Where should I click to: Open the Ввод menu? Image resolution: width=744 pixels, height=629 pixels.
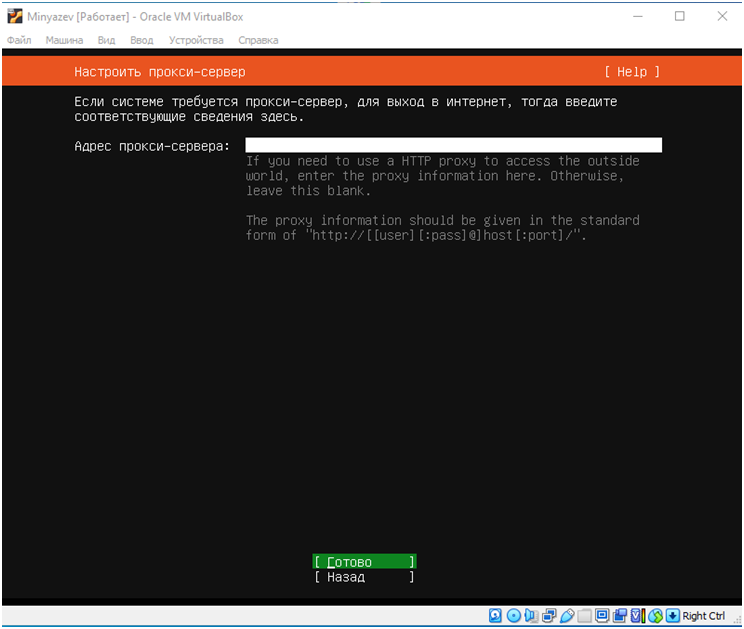point(142,40)
